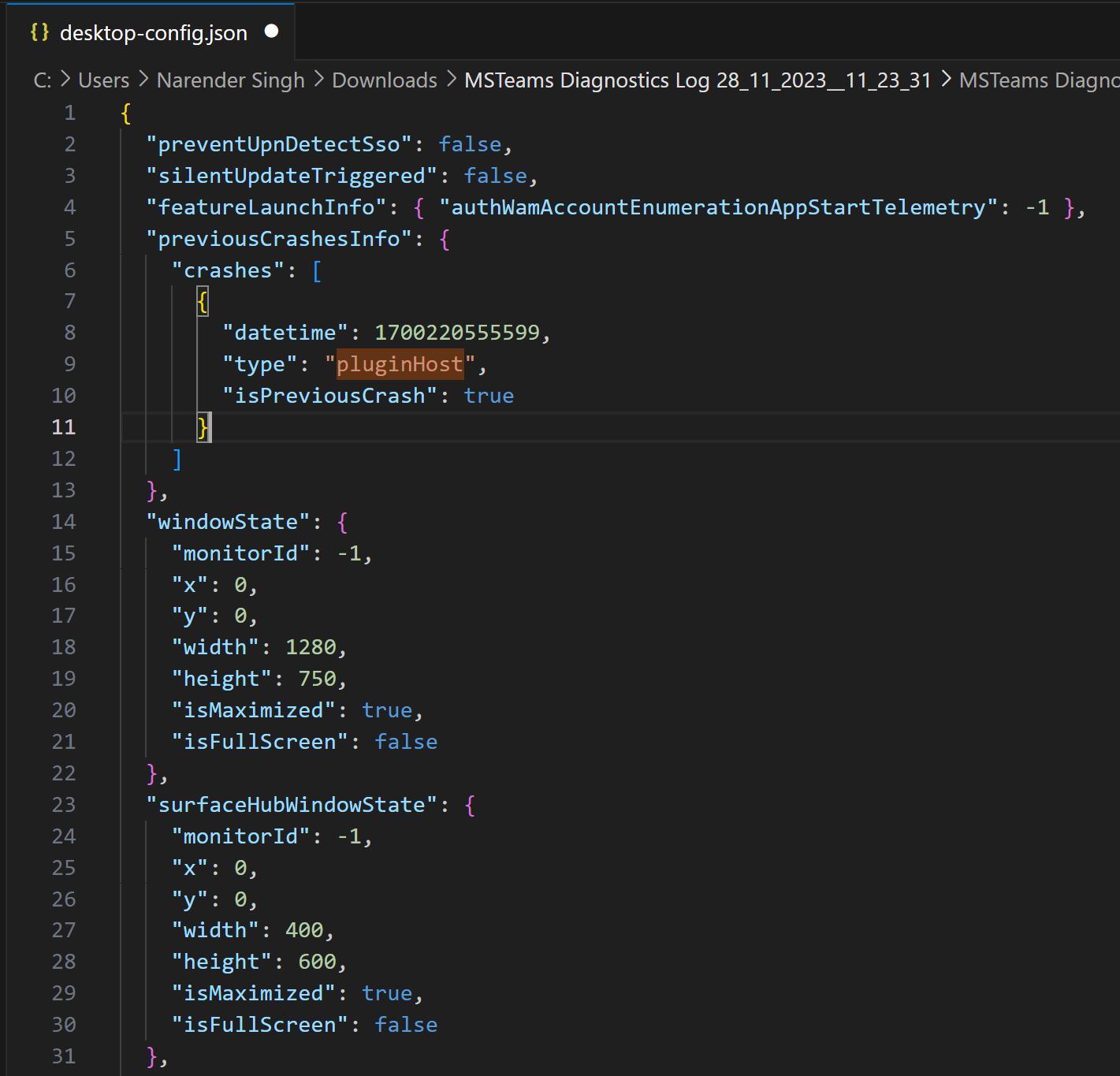Click line number 11 in the gutter

pos(64,426)
